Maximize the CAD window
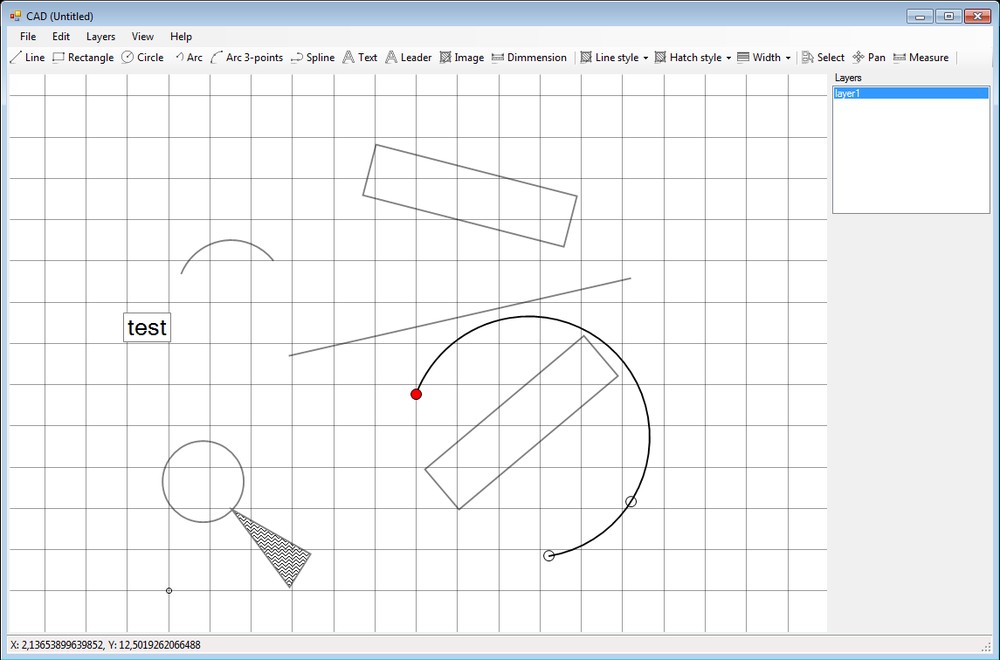The width and height of the screenshot is (1000, 660). [948, 16]
